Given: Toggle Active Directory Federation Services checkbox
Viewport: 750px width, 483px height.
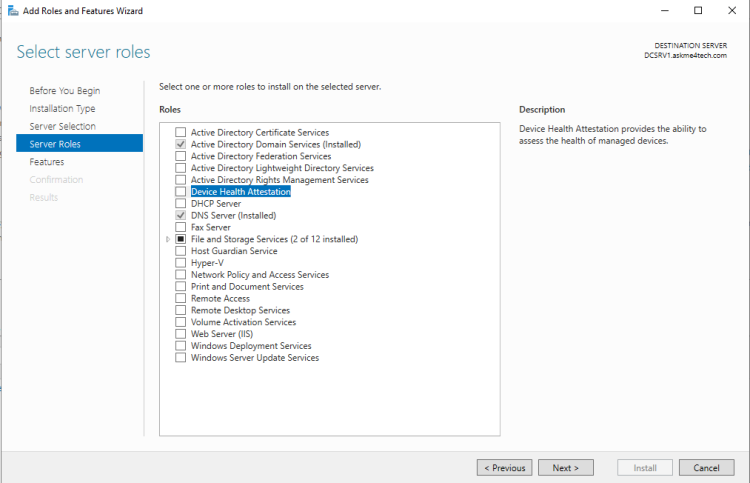Looking at the screenshot, I should (x=180, y=156).
